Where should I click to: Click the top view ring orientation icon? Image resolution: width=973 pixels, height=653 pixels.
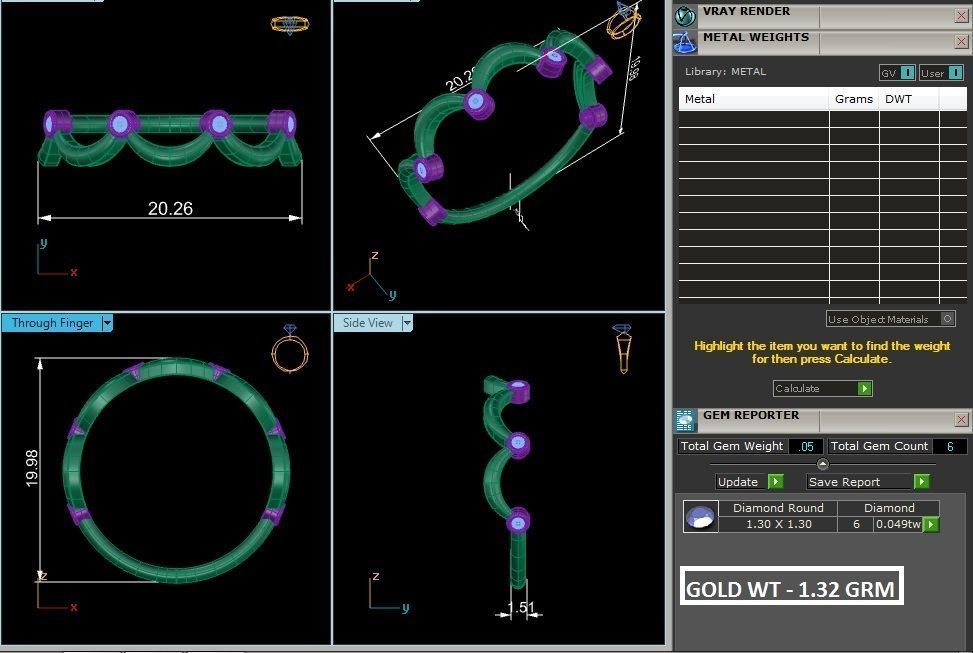point(289,25)
